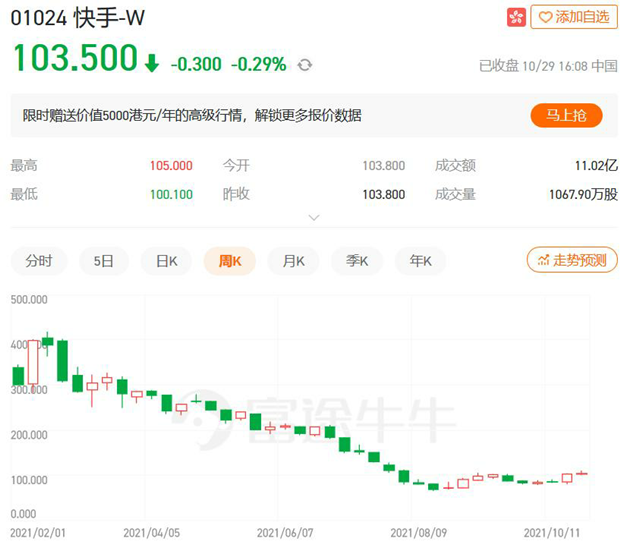620x547 pixels.
Task: Click the 最低 value 100.100
Action: click(171, 194)
